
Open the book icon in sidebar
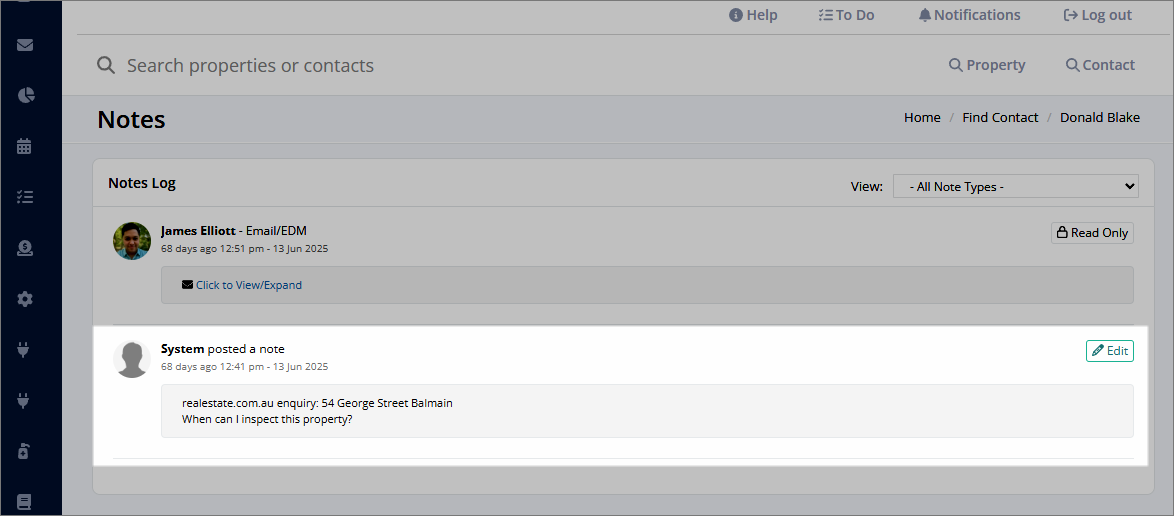pos(23,502)
